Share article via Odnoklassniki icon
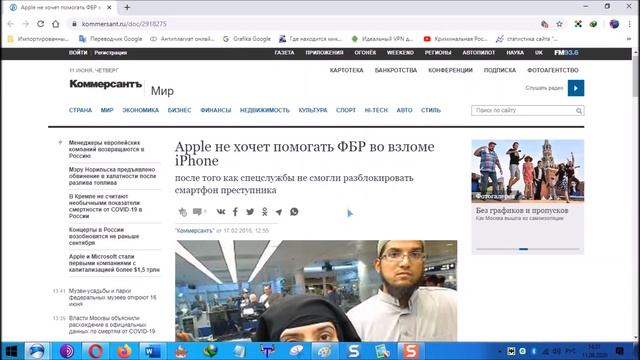 click(264, 211)
